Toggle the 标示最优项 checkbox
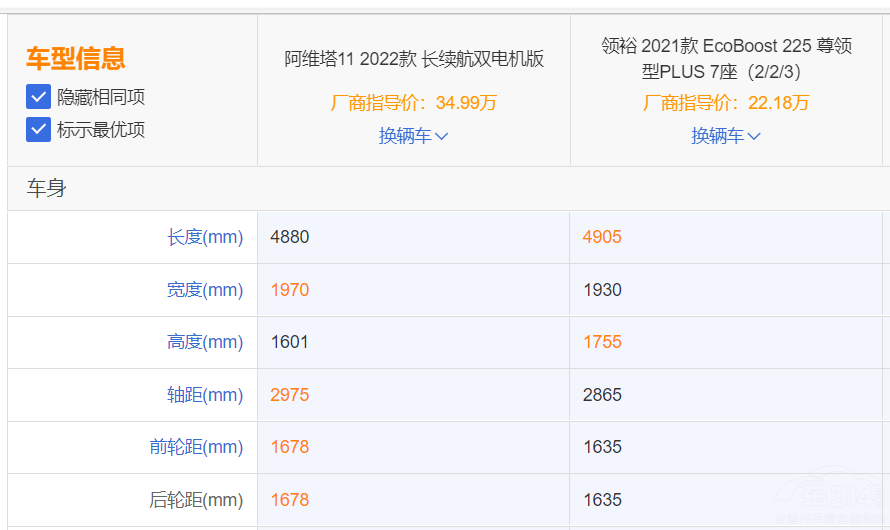Image resolution: width=890 pixels, height=530 pixels. (39, 129)
